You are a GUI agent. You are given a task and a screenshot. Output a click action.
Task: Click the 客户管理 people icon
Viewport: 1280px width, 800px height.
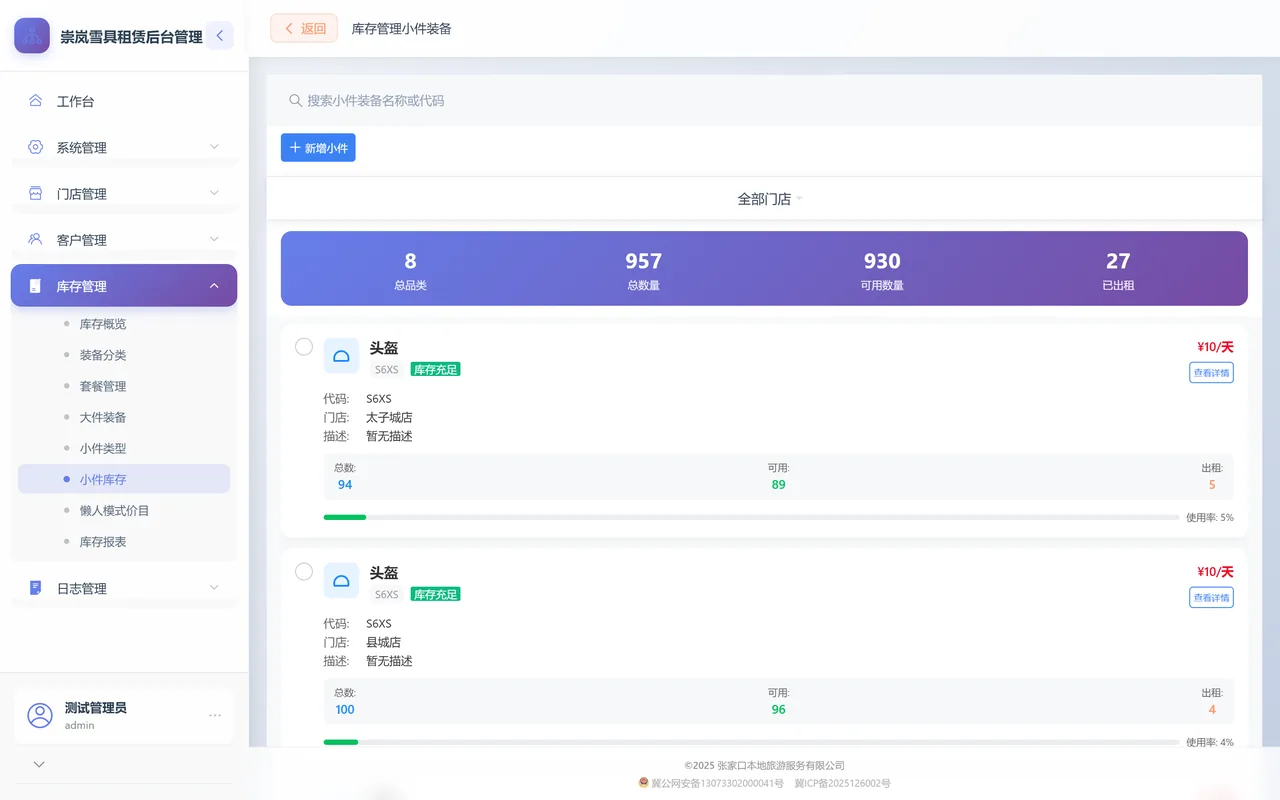[36, 239]
